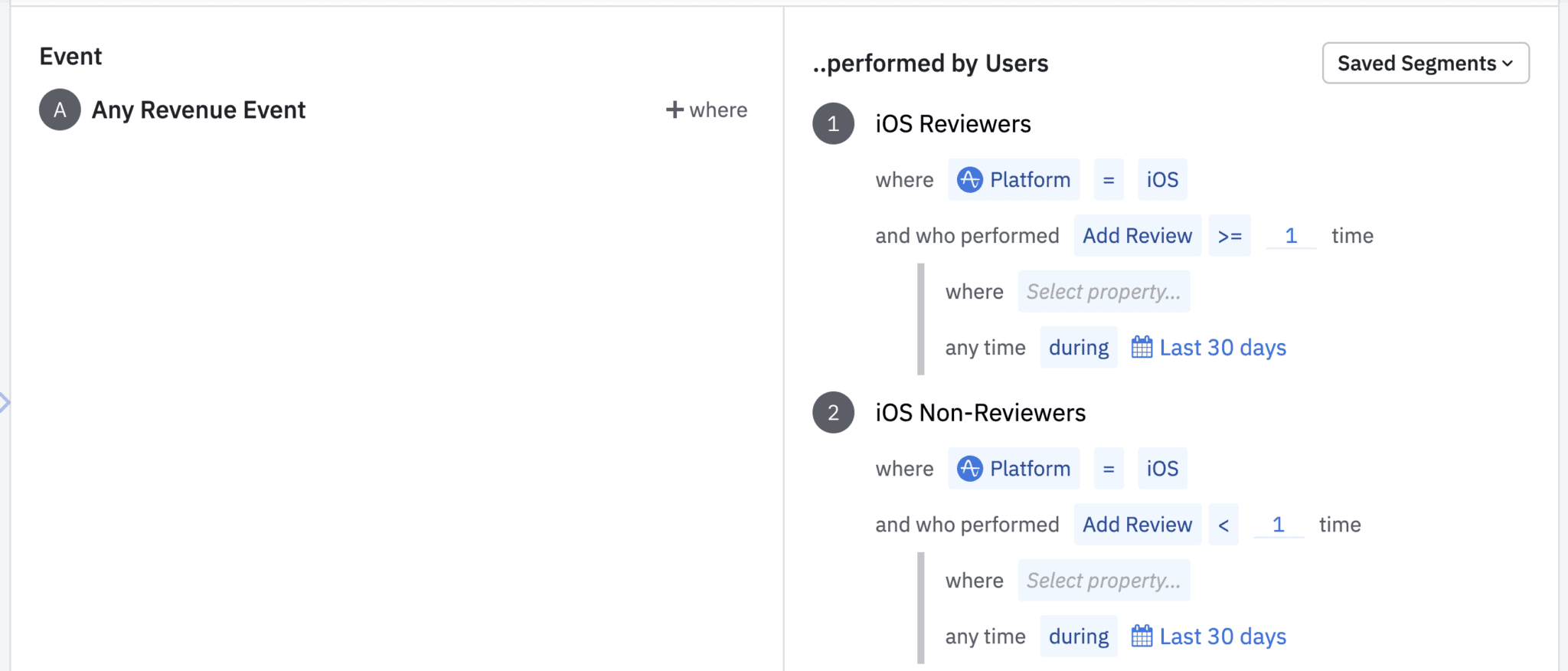Change the >= operator for iOS Reviewers
This screenshot has height=671, width=1568.
pyautogui.click(x=1230, y=236)
